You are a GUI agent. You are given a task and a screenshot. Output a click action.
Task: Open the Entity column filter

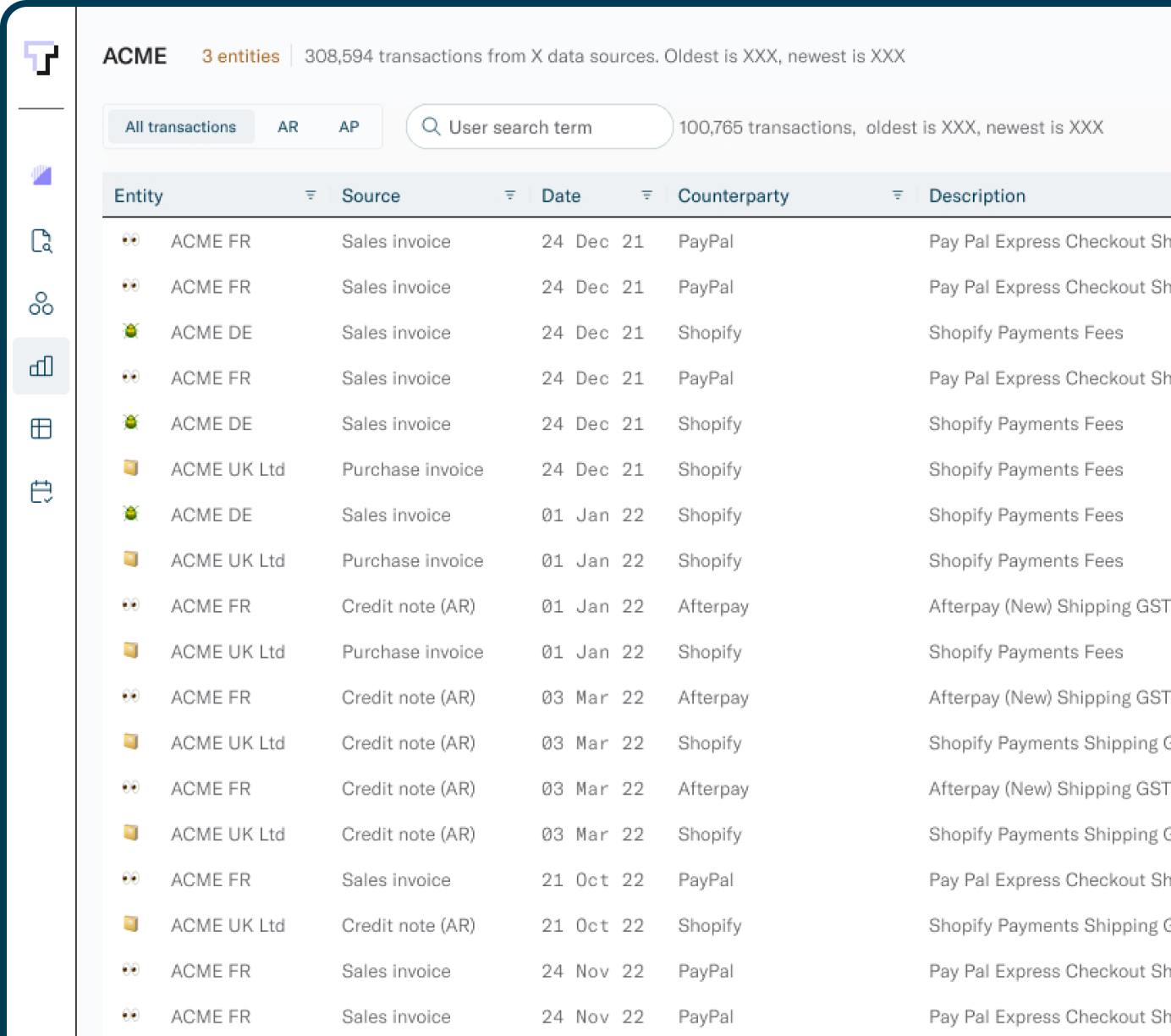click(x=311, y=196)
